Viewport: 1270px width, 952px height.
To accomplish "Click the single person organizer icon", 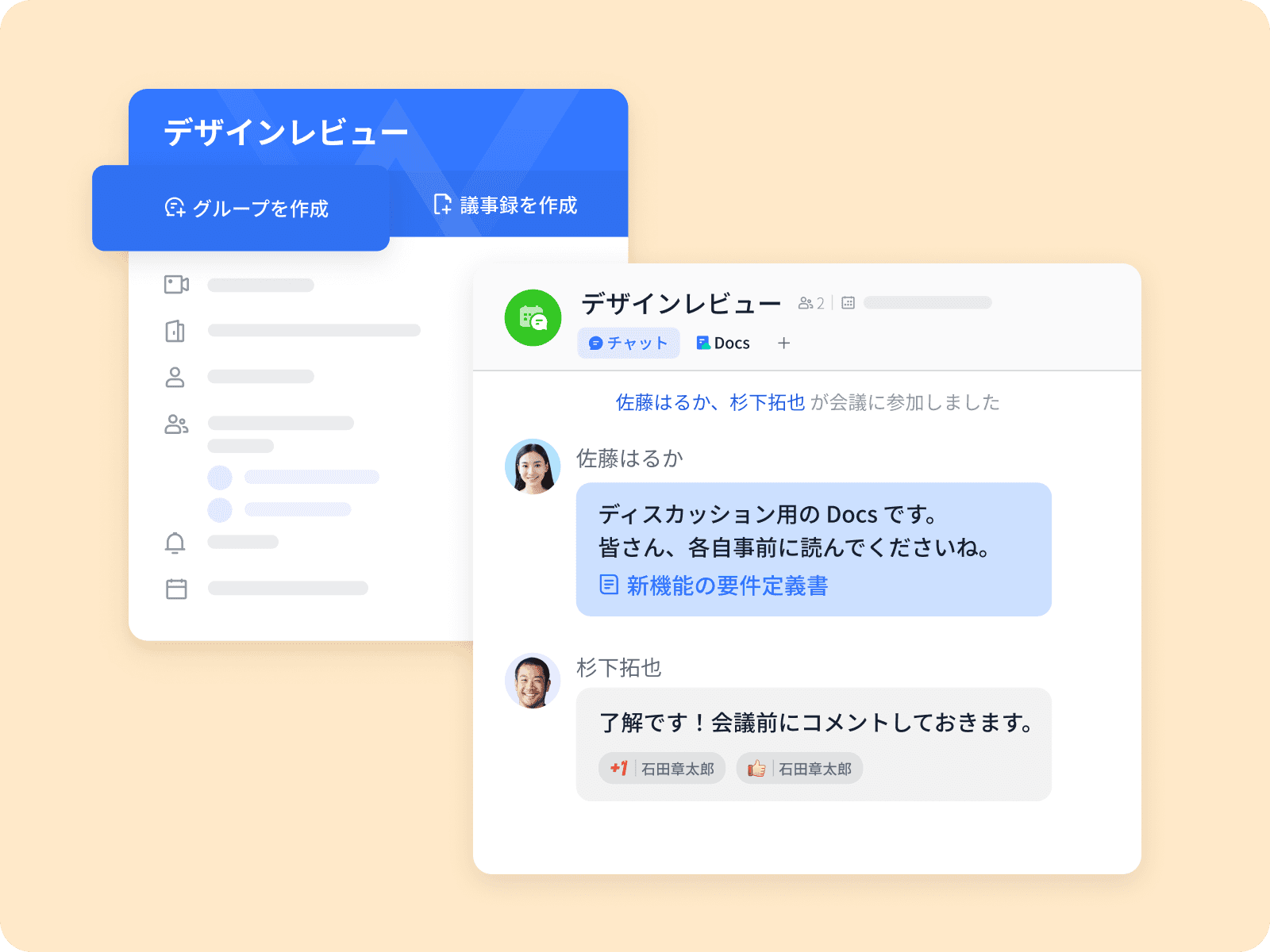I will tap(175, 377).
